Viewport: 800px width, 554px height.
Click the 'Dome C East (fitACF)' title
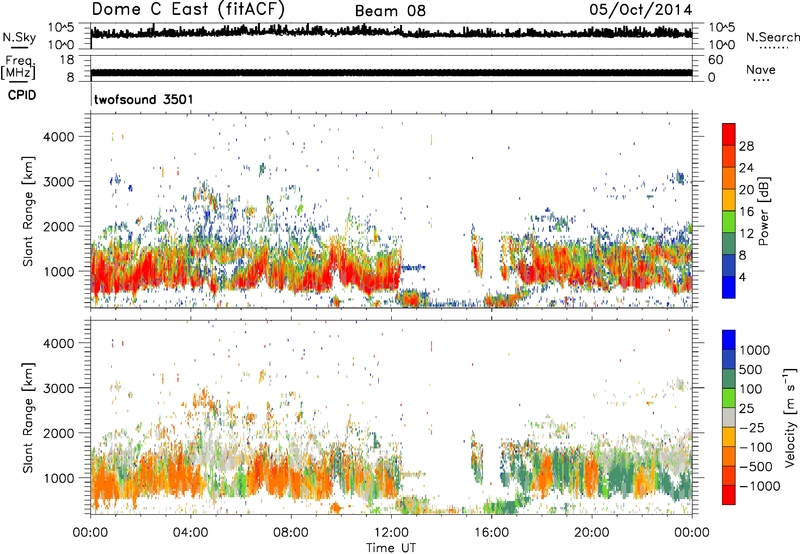(x=188, y=10)
